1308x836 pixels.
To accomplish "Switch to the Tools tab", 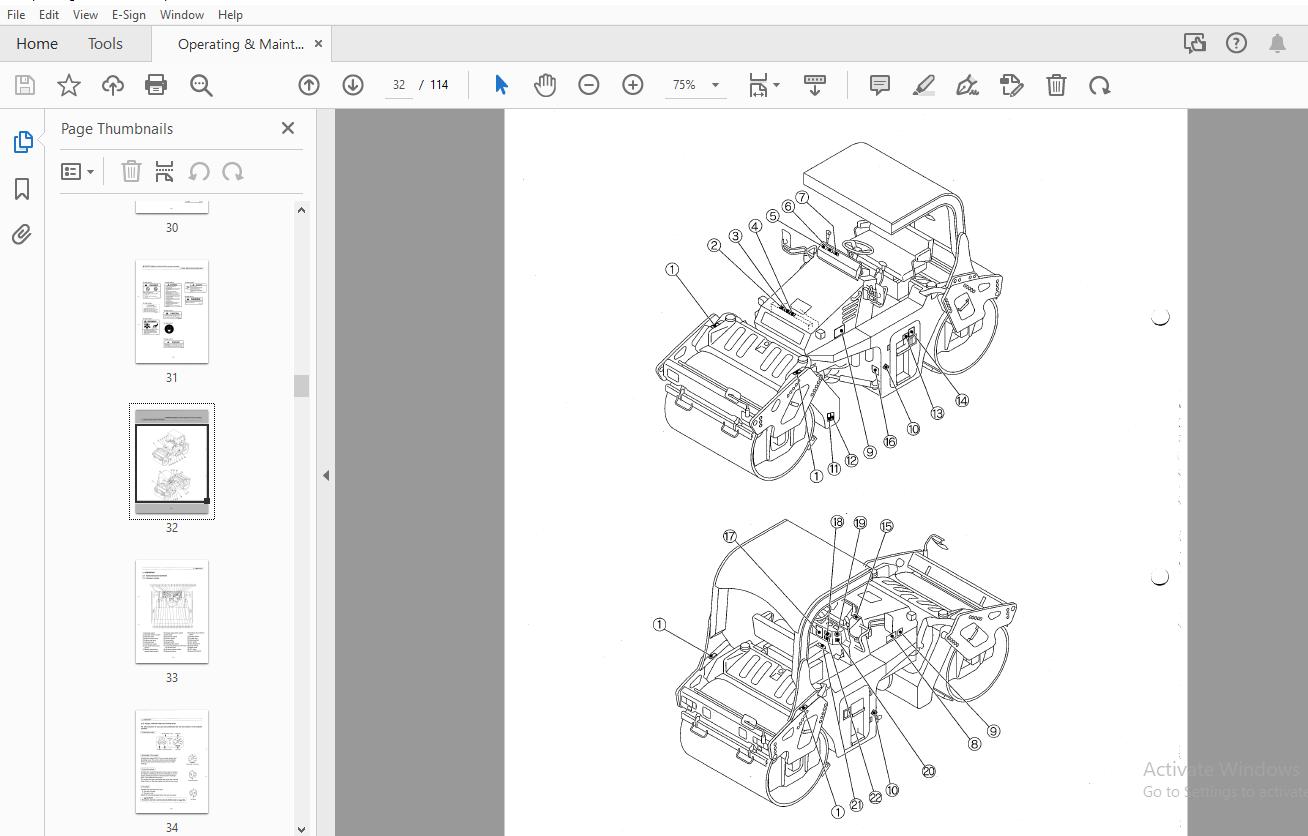I will (105, 44).
